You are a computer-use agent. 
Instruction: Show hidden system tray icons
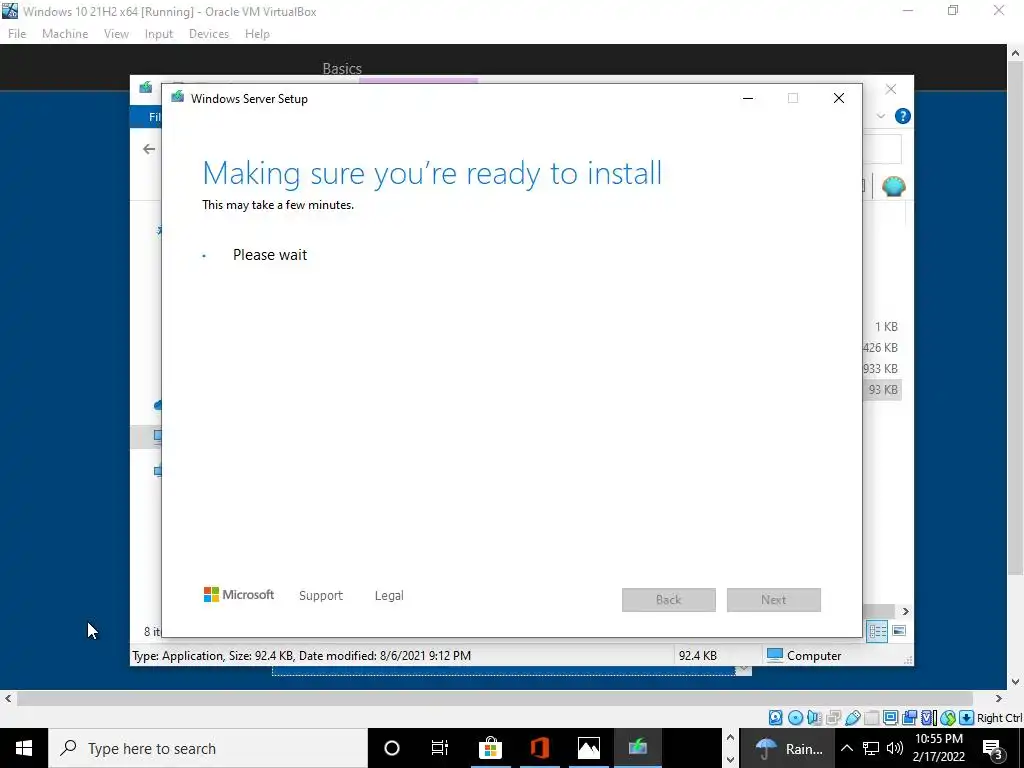pyautogui.click(x=846, y=748)
